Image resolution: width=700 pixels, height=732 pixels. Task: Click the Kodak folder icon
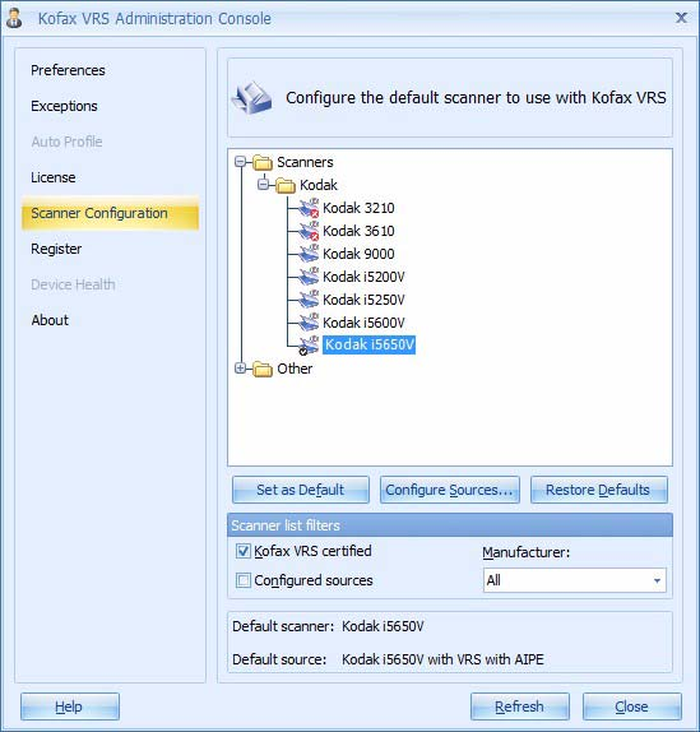click(285, 185)
